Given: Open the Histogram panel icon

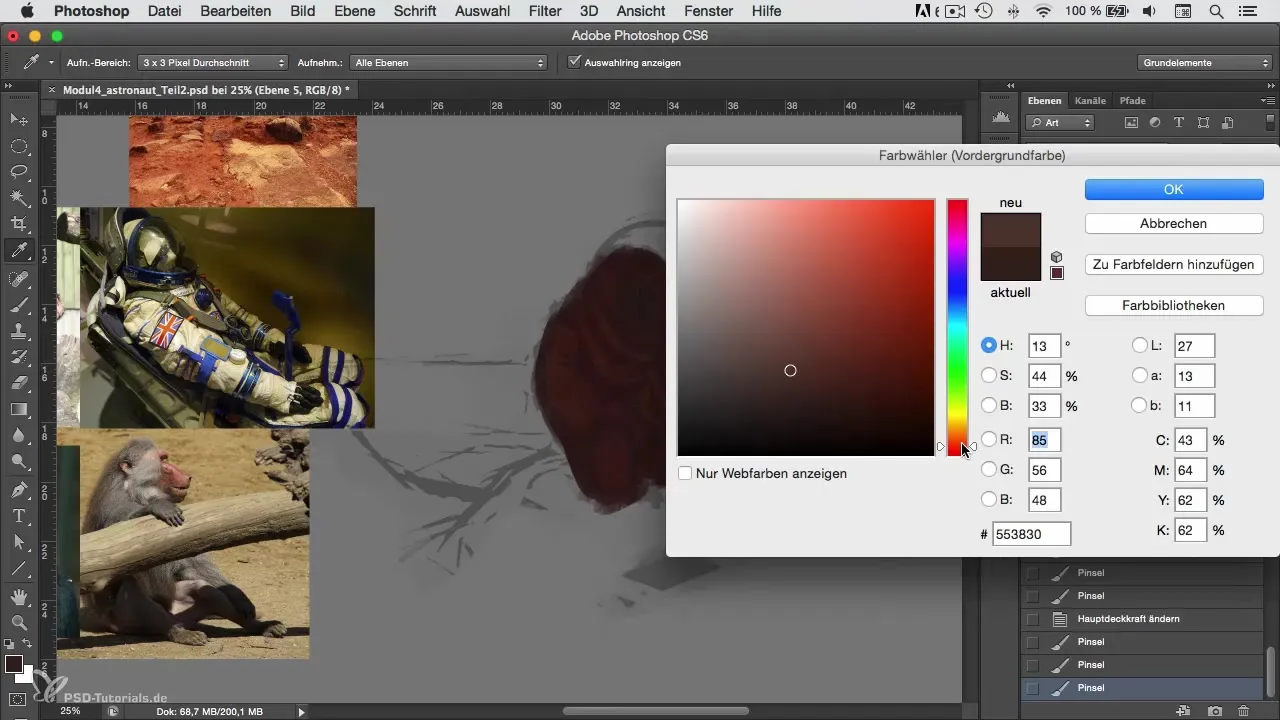Looking at the screenshot, I should [1000, 118].
